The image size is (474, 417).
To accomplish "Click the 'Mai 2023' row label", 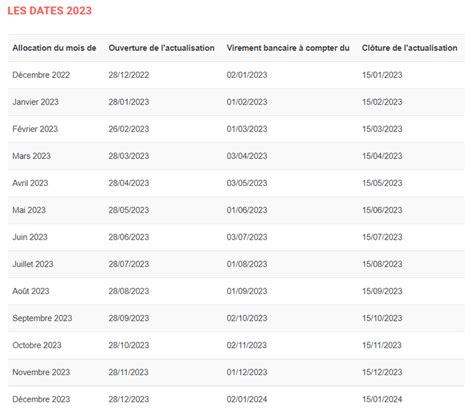I will [x=29, y=210].
